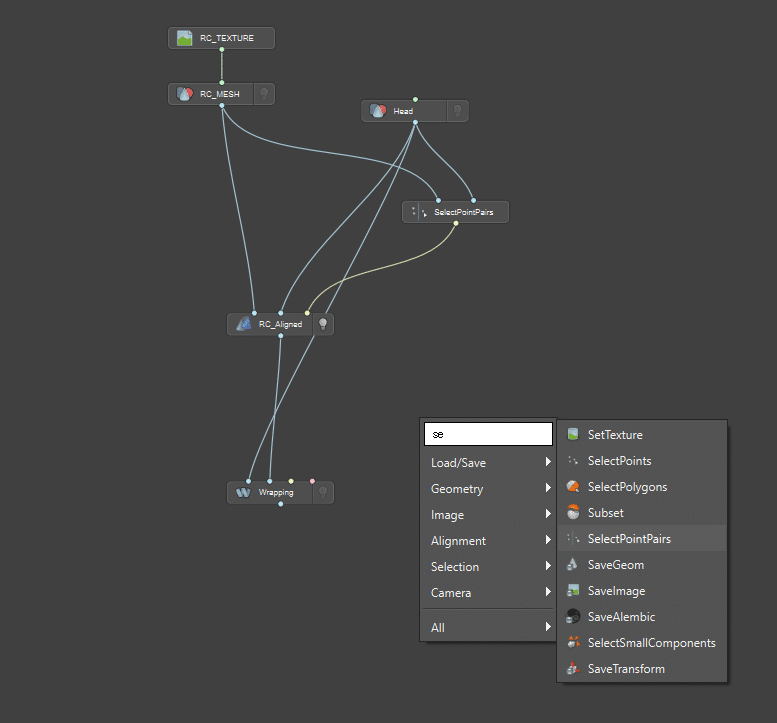Choose SaveGeom from search results
Screen dimensions: 777x723
[x=642, y=564]
